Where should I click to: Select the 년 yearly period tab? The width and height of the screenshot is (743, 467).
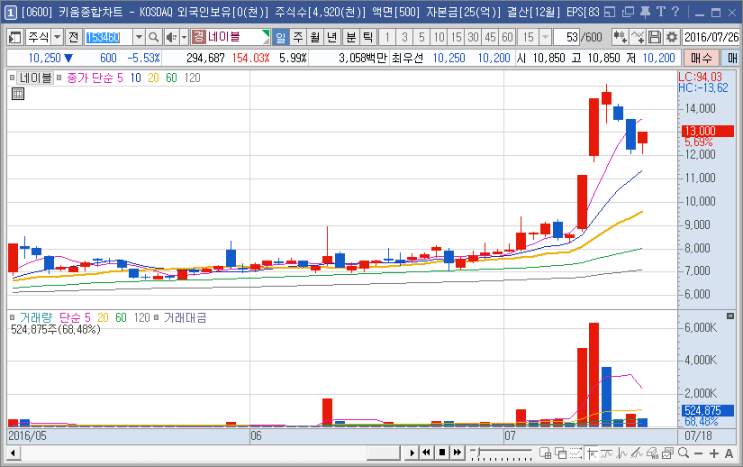[x=332, y=37]
